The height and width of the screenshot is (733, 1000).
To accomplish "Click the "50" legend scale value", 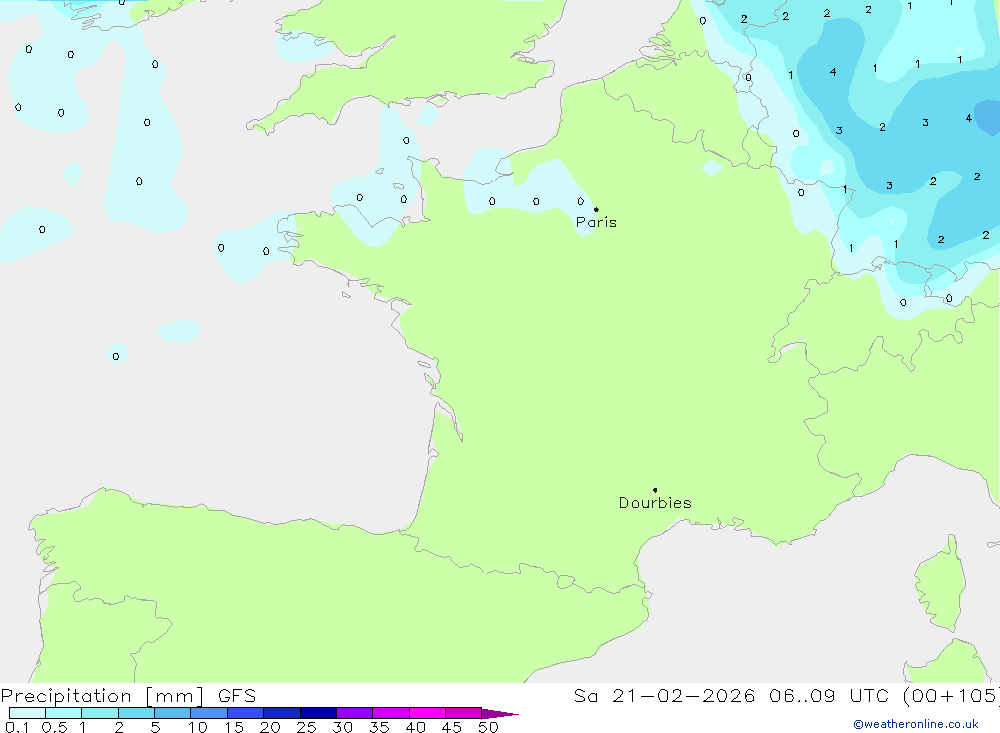I will (x=488, y=727).
